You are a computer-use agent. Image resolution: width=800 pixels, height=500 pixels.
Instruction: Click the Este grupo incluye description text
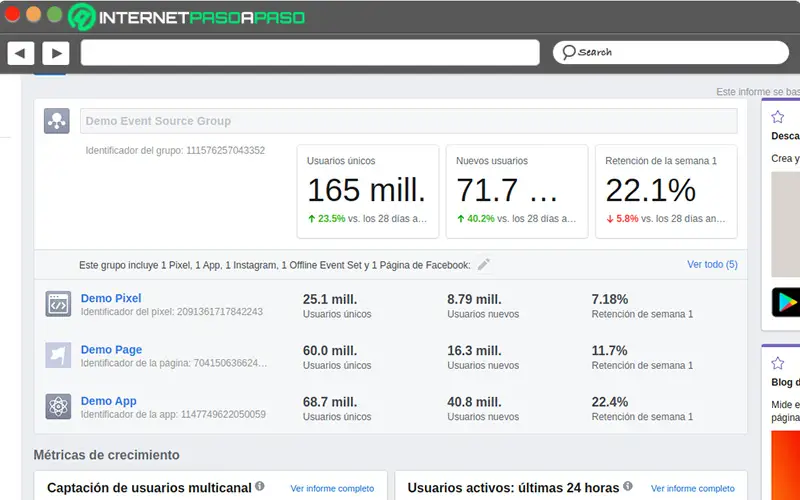[x=274, y=265]
